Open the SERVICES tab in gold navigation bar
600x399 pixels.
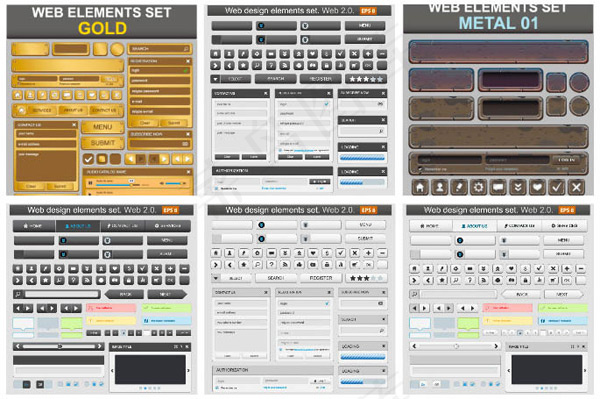click(x=42, y=110)
